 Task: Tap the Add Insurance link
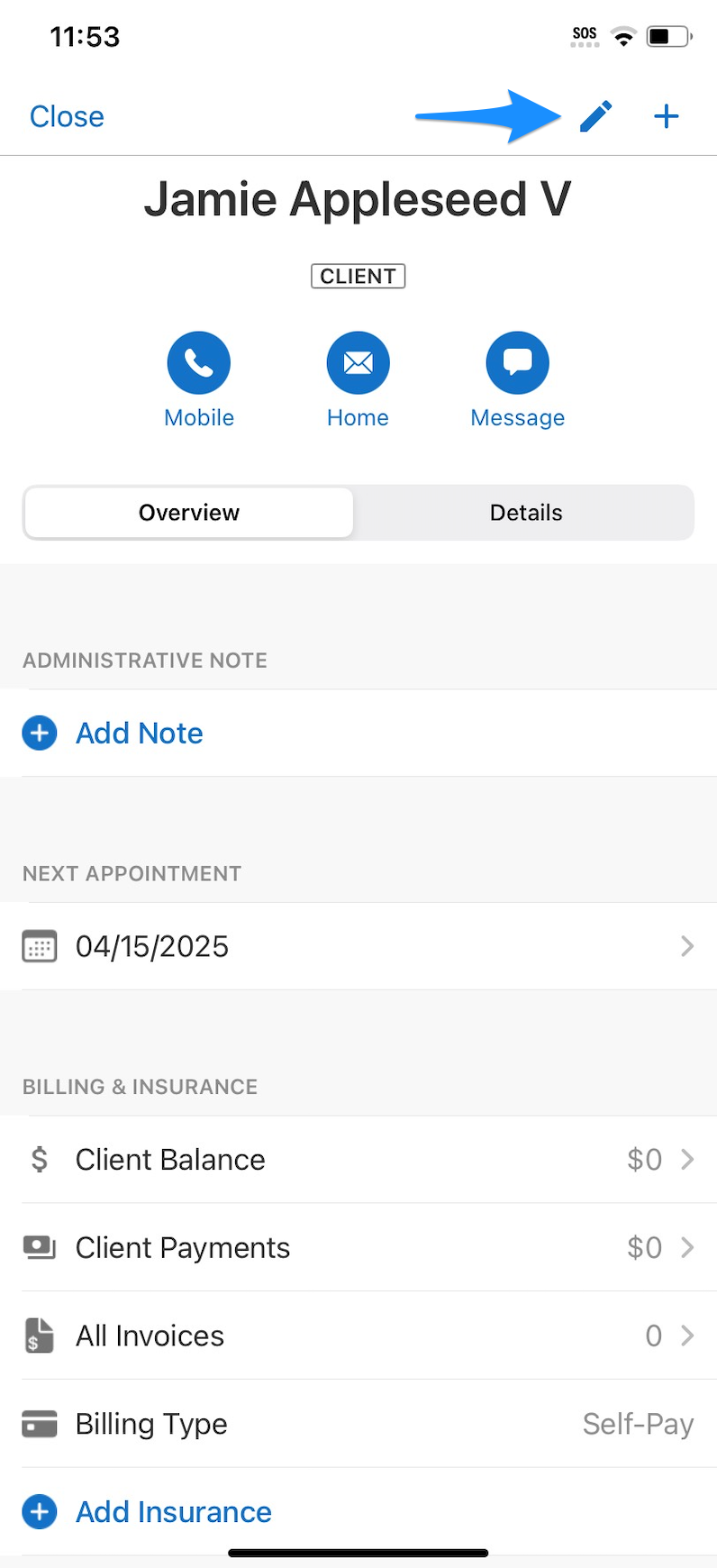[x=173, y=1511]
